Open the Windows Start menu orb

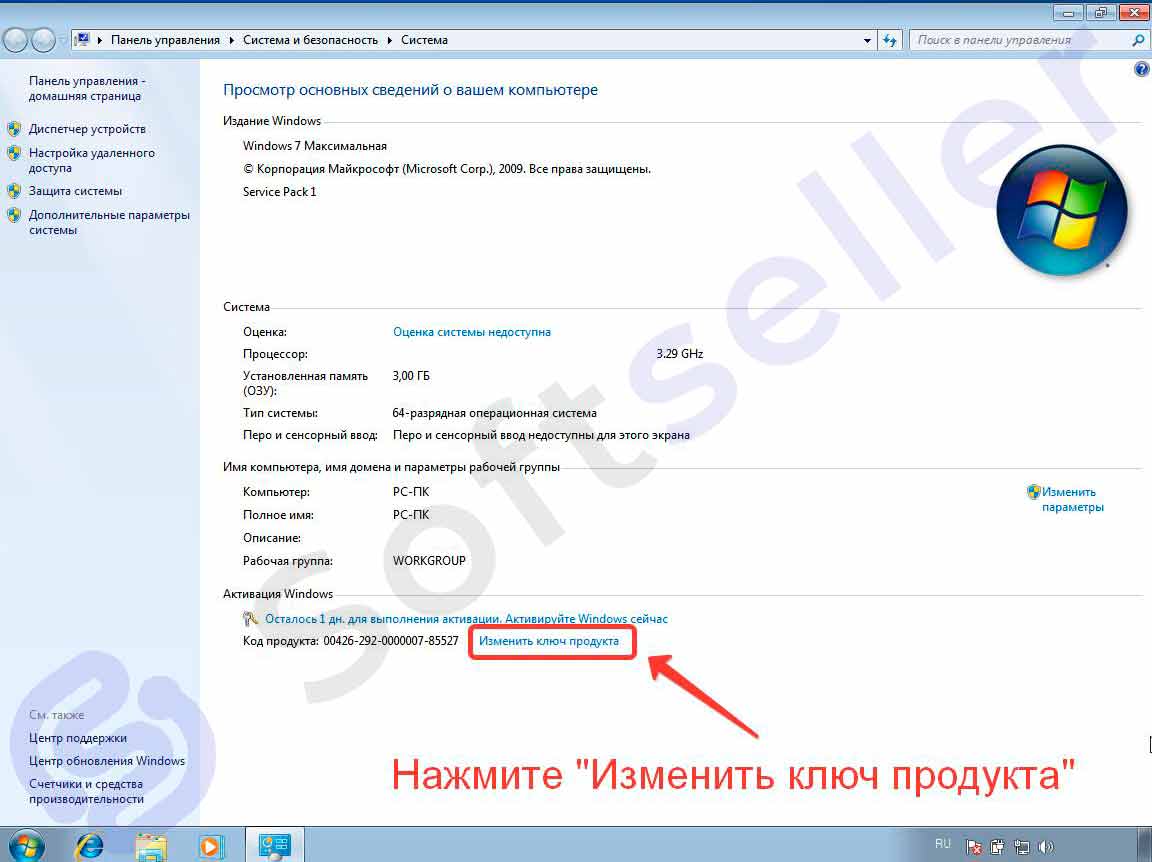pyautogui.click(x=25, y=845)
